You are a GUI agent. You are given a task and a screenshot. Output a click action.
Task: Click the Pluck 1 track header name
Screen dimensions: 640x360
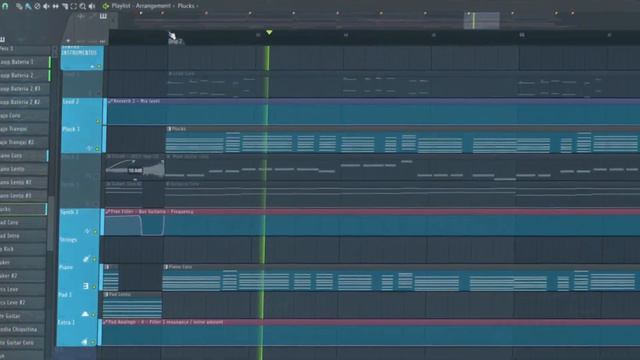tap(71, 129)
